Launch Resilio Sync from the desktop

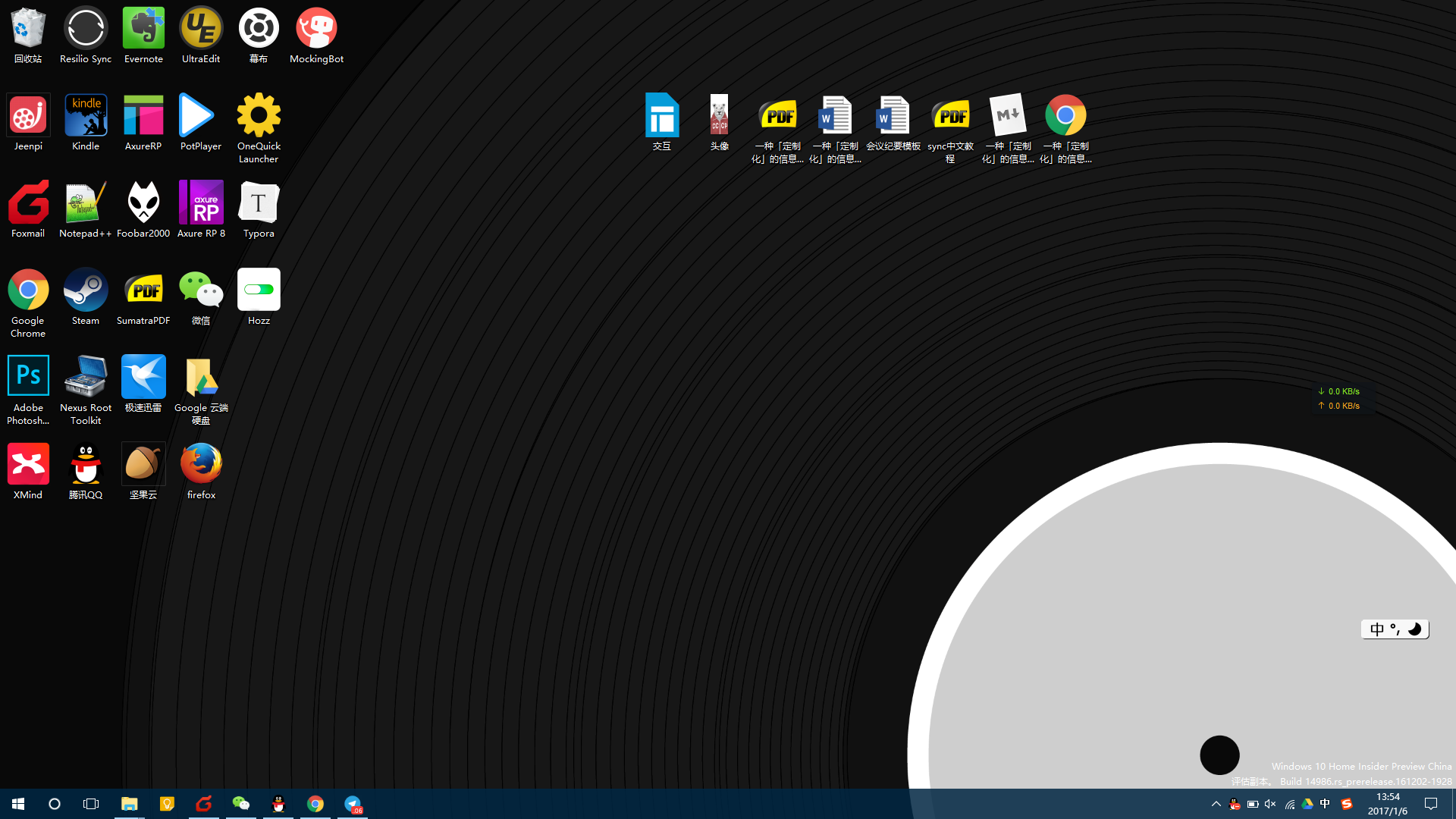coord(86,36)
